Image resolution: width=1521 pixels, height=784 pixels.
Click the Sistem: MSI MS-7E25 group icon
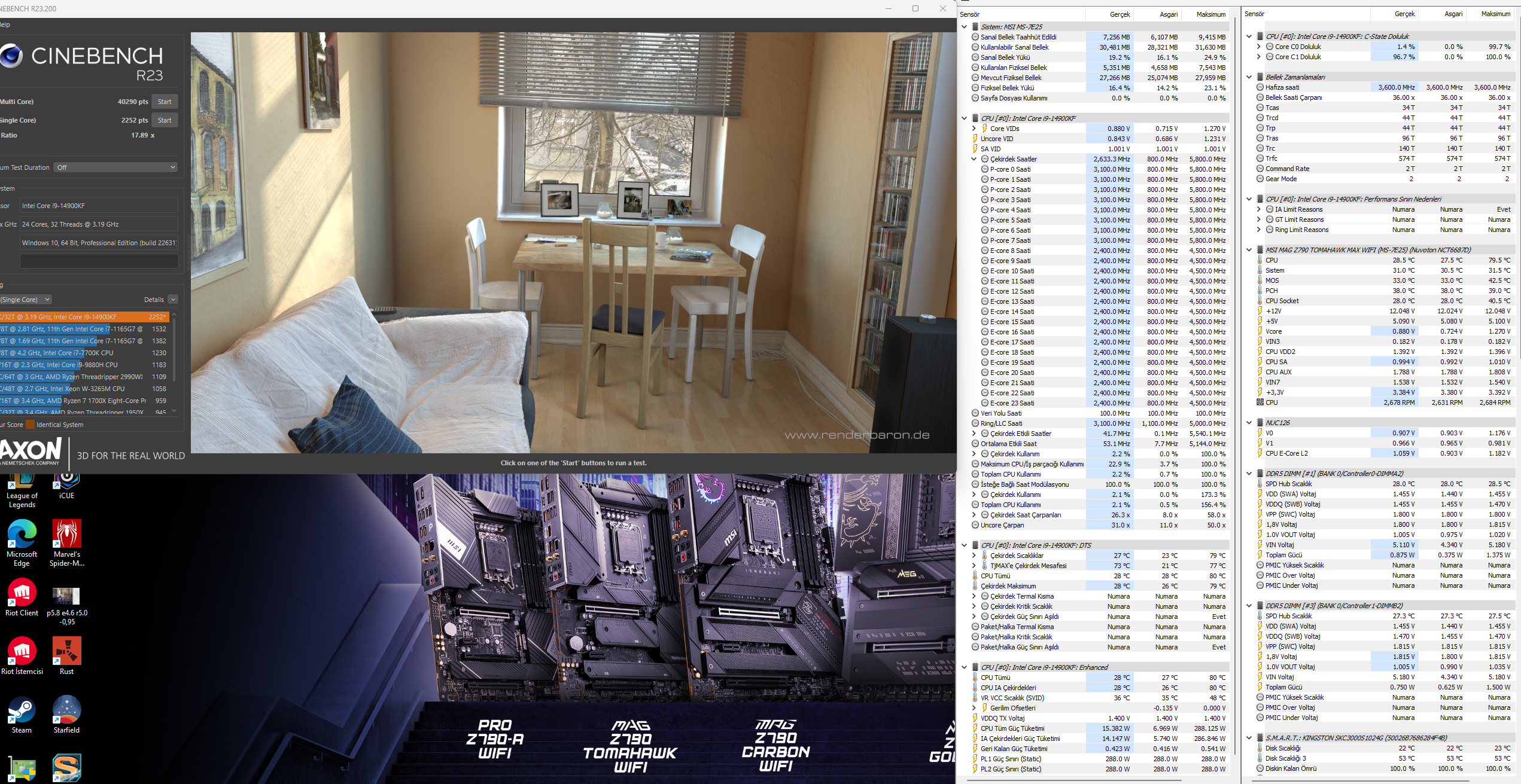975,27
